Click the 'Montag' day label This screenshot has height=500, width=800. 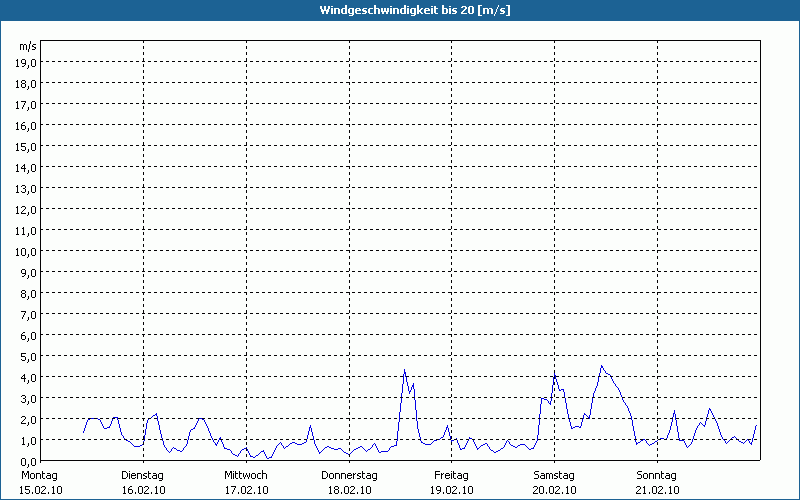coord(39,476)
